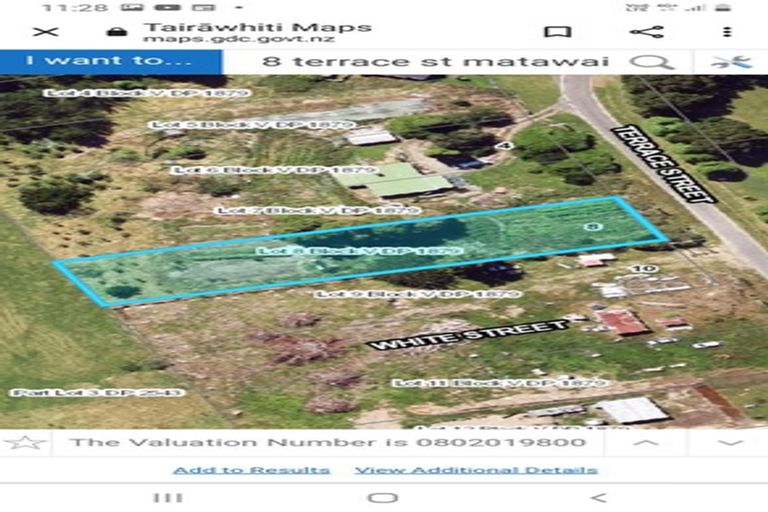The height and width of the screenshot is (512, 768).
Task: Tap the Tairāwhiti Maps page title
Action: [x=258, y=26]
